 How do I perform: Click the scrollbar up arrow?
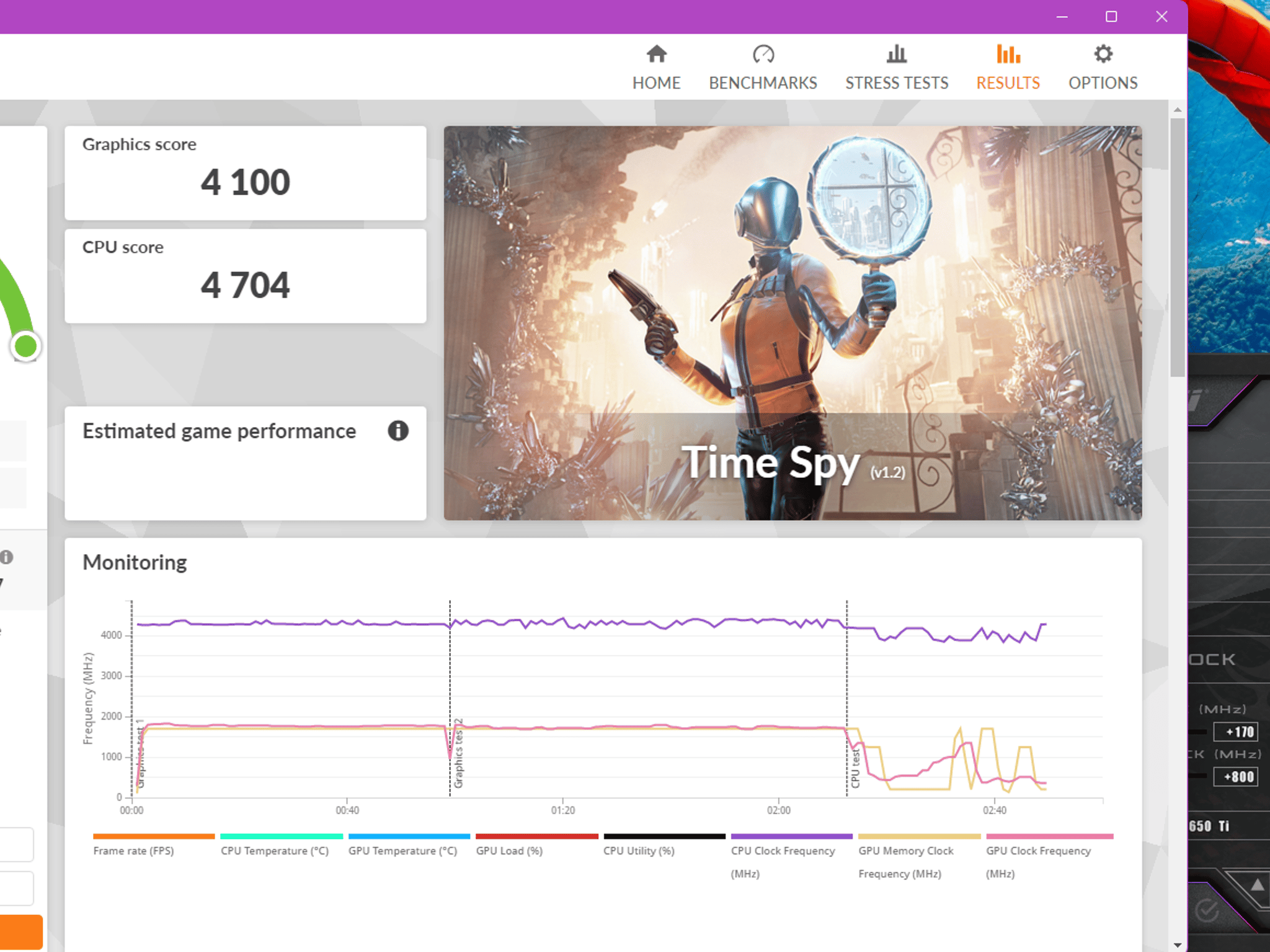pos(1177,110)
